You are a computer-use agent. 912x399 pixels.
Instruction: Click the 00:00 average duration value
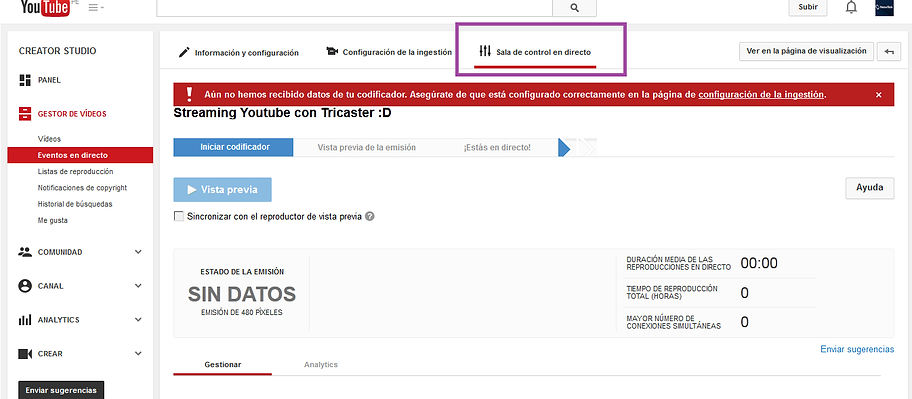(x=759, y=263)
